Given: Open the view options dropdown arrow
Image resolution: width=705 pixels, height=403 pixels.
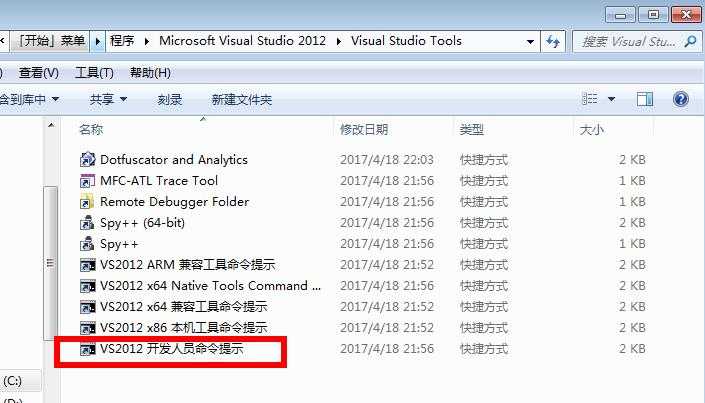Looking at the screenshot, I should point(611,99).
